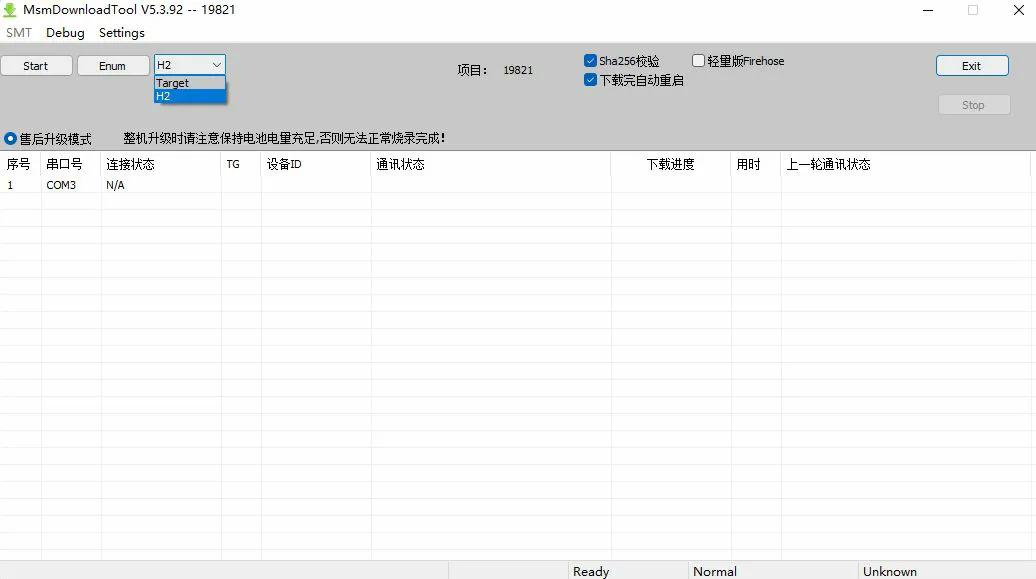Click the MsmDownloadTool green download icon
Screen dimensions: 1036x579
10,9
